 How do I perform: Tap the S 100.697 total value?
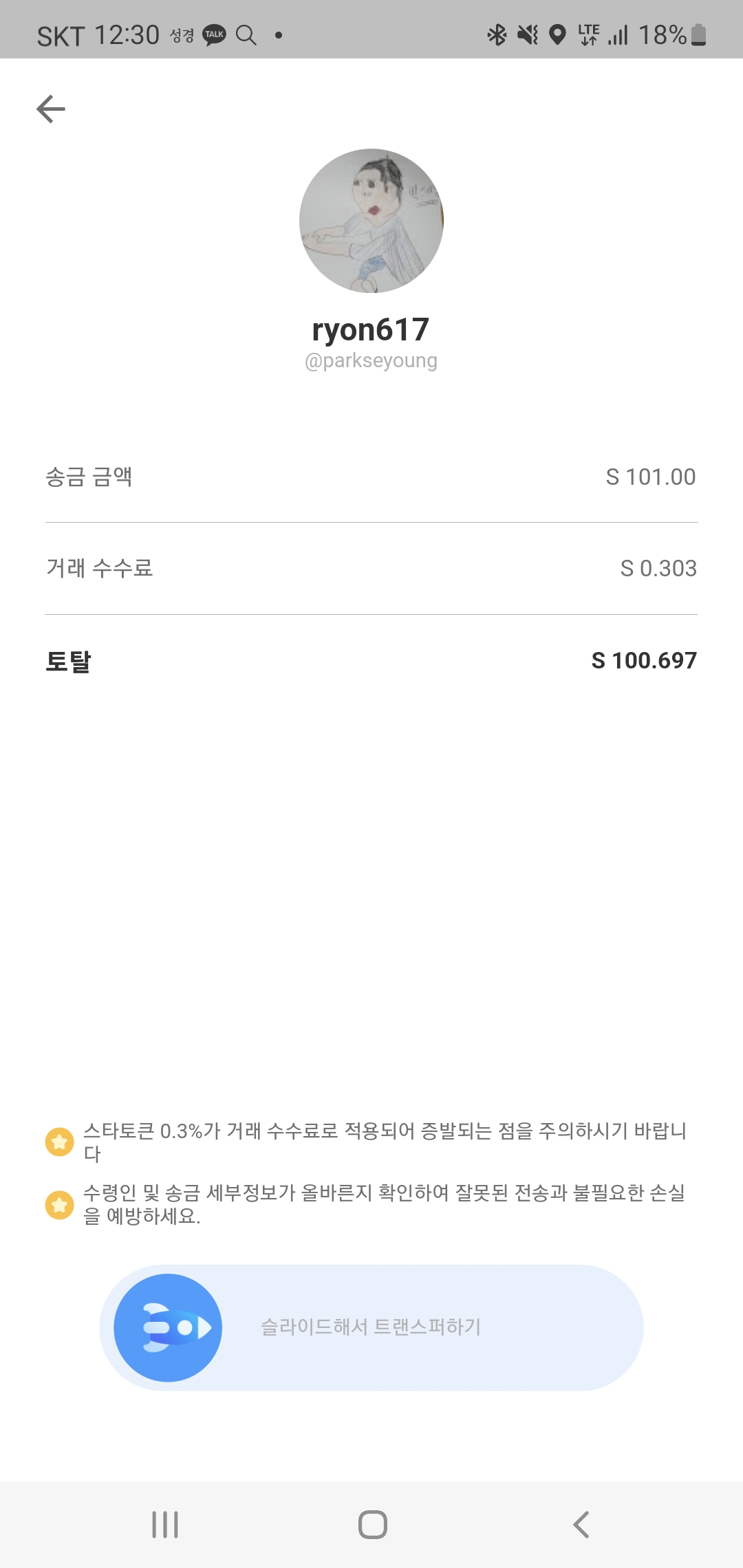point(644,660)
